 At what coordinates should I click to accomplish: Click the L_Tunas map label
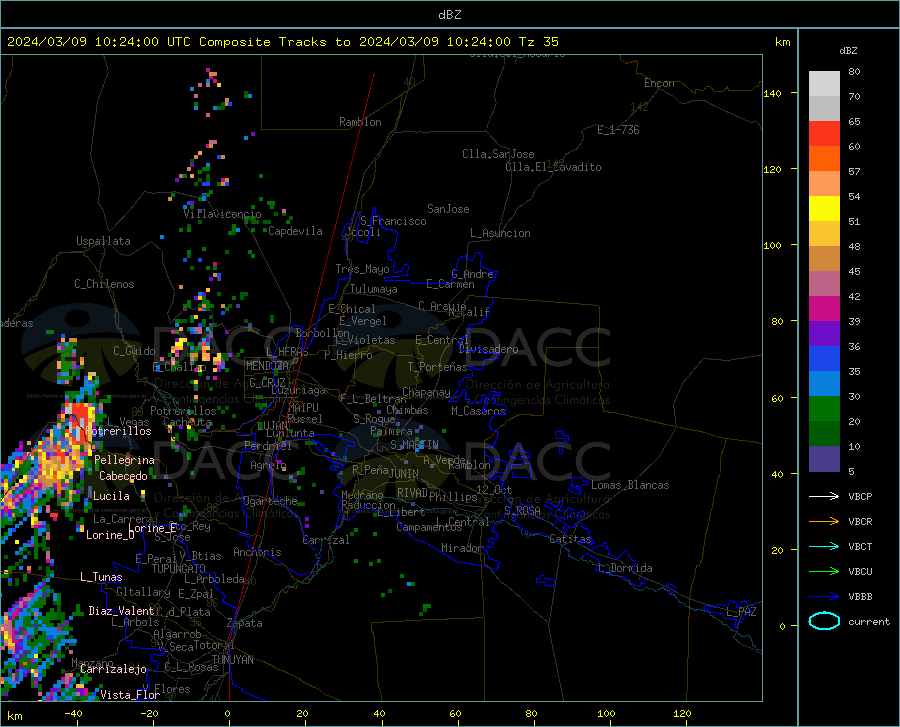[101, 577]
